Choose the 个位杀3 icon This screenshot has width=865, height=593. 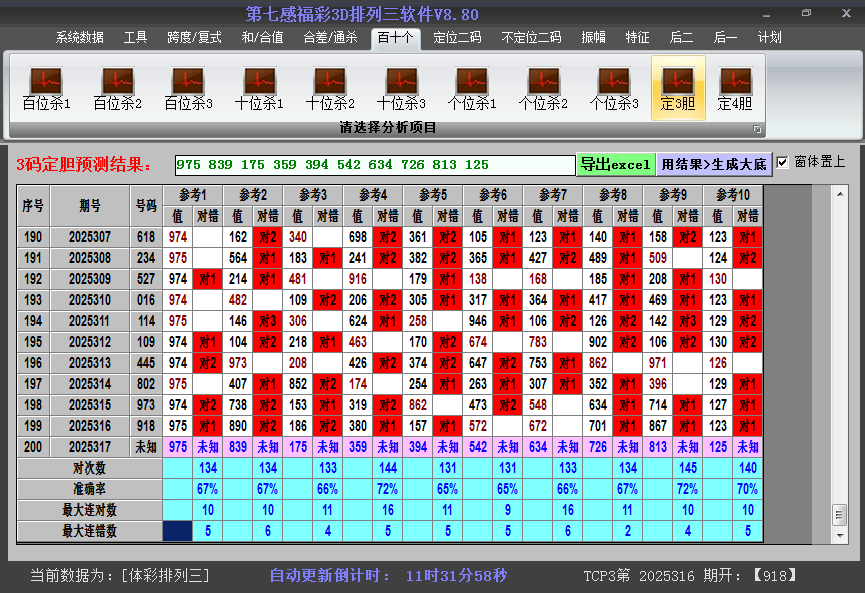click(x=614, y=88)
